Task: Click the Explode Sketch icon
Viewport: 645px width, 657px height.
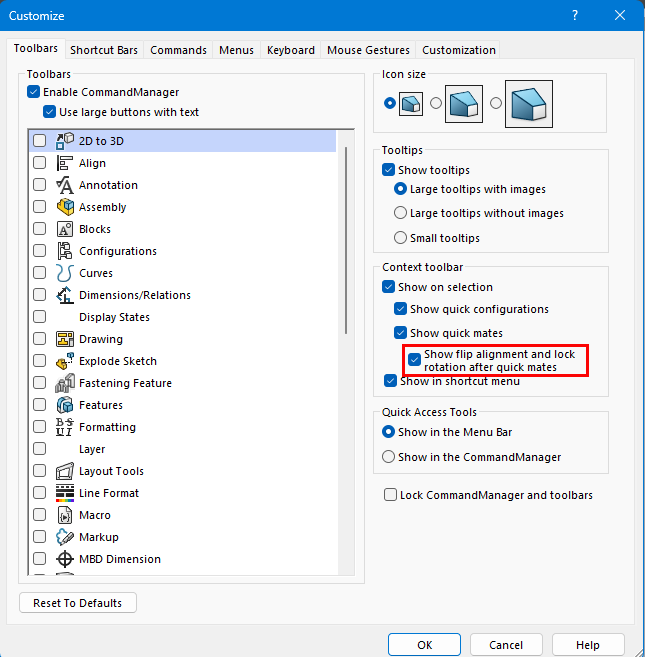Action: 65,361
